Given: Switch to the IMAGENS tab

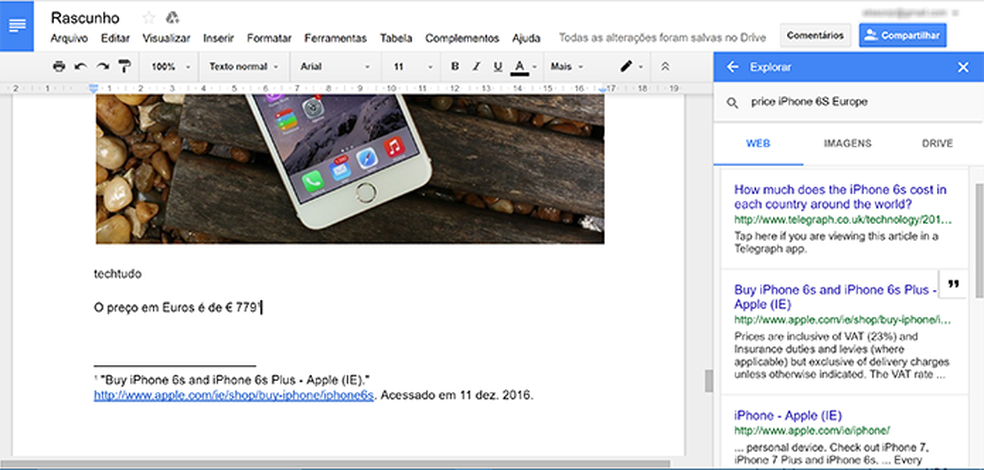Looking at the screenshot, I should click(x=848, y=144).
